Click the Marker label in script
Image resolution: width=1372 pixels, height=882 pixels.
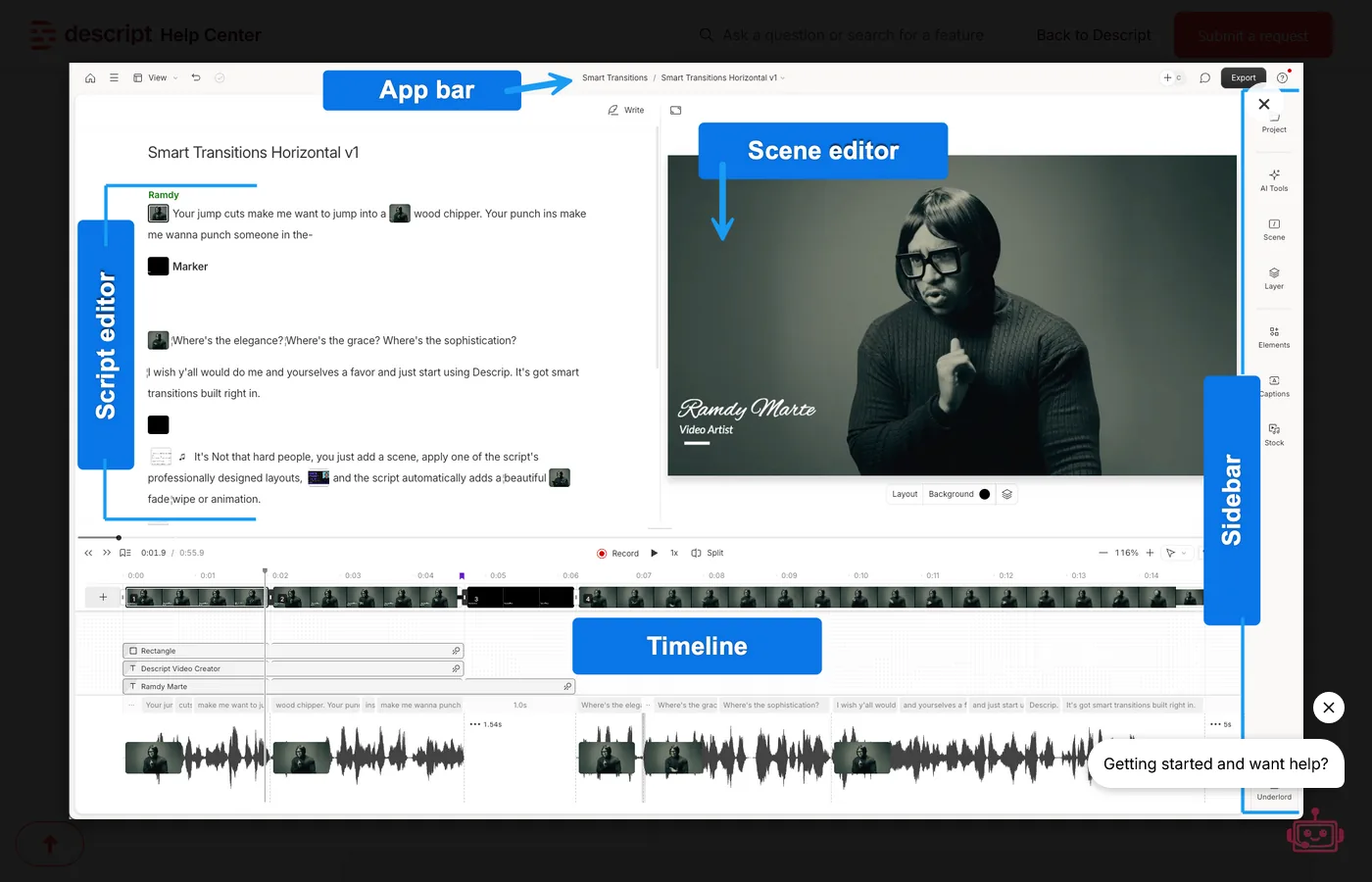(x=190, y=267)
